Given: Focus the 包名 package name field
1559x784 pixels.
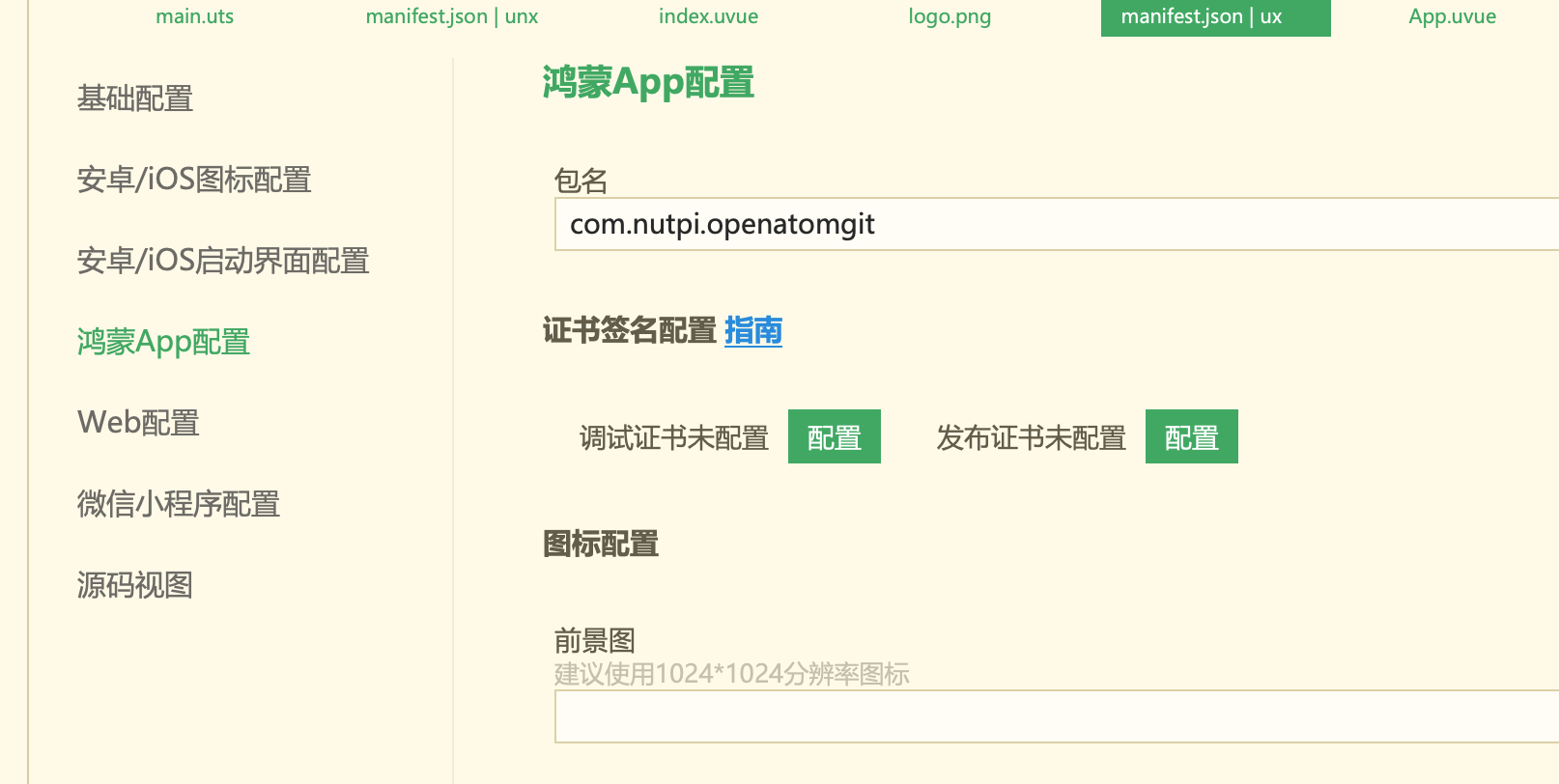Looking at the screenshot, I should pos(1053,225).
